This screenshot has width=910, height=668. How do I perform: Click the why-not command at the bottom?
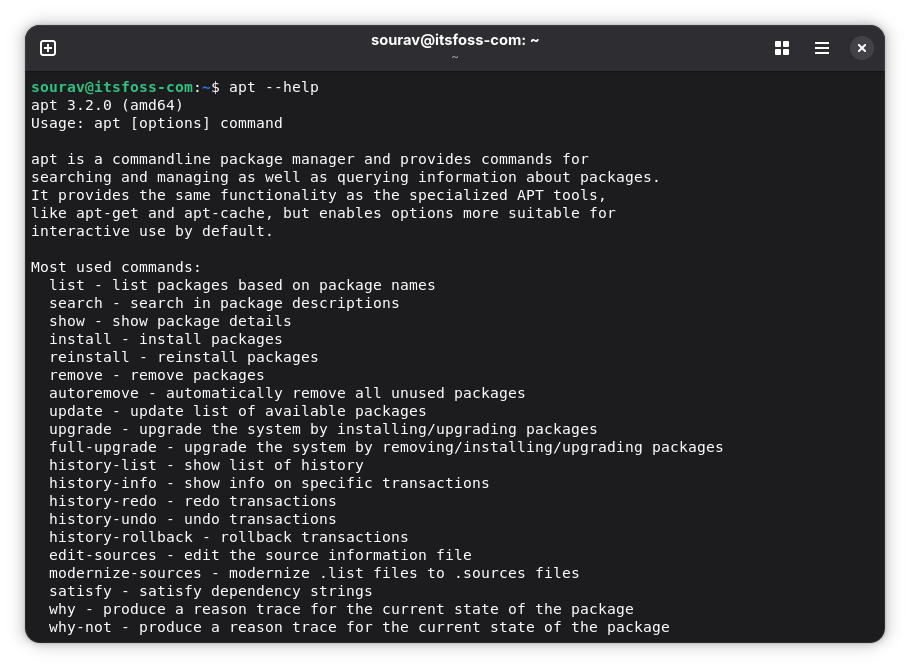click(360, 627)
